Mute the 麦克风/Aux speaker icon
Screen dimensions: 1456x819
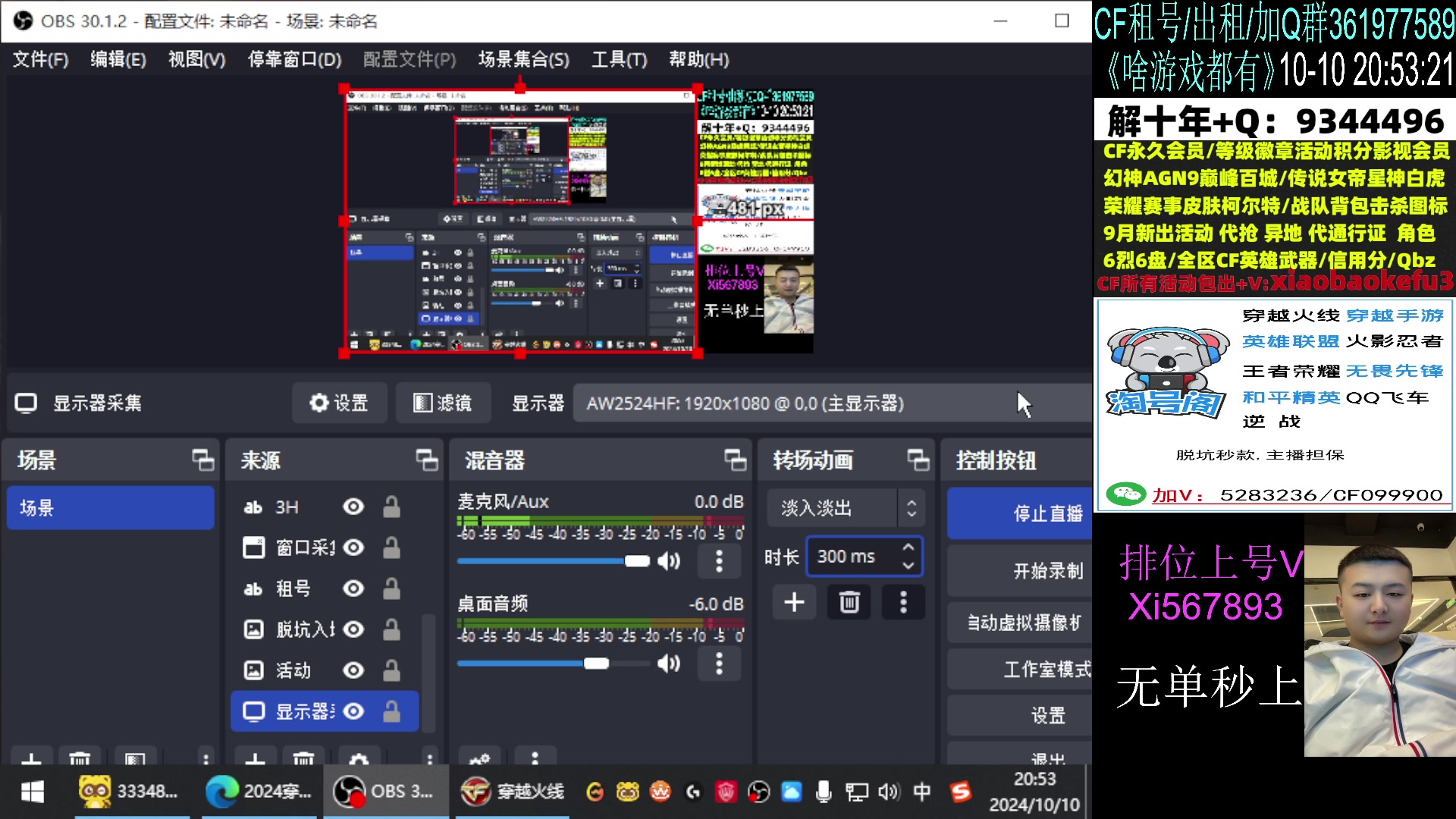tap(669, 561)
